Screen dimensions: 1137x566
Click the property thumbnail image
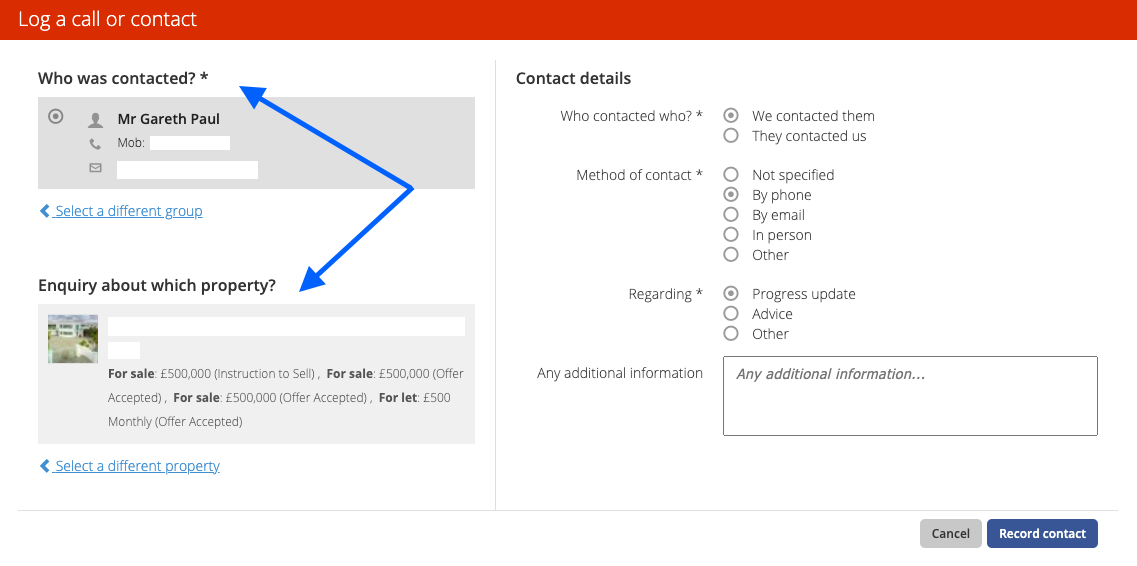[73, 339]
